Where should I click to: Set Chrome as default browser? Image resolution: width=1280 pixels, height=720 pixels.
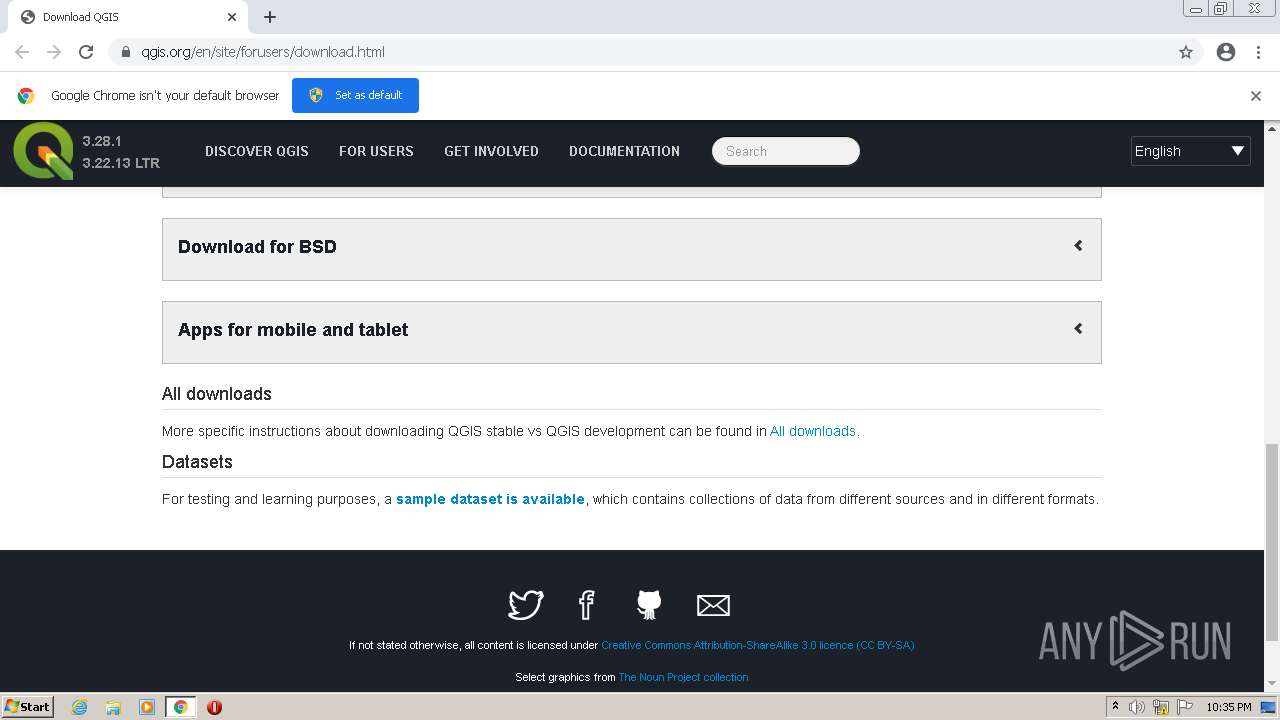point(355,95)
